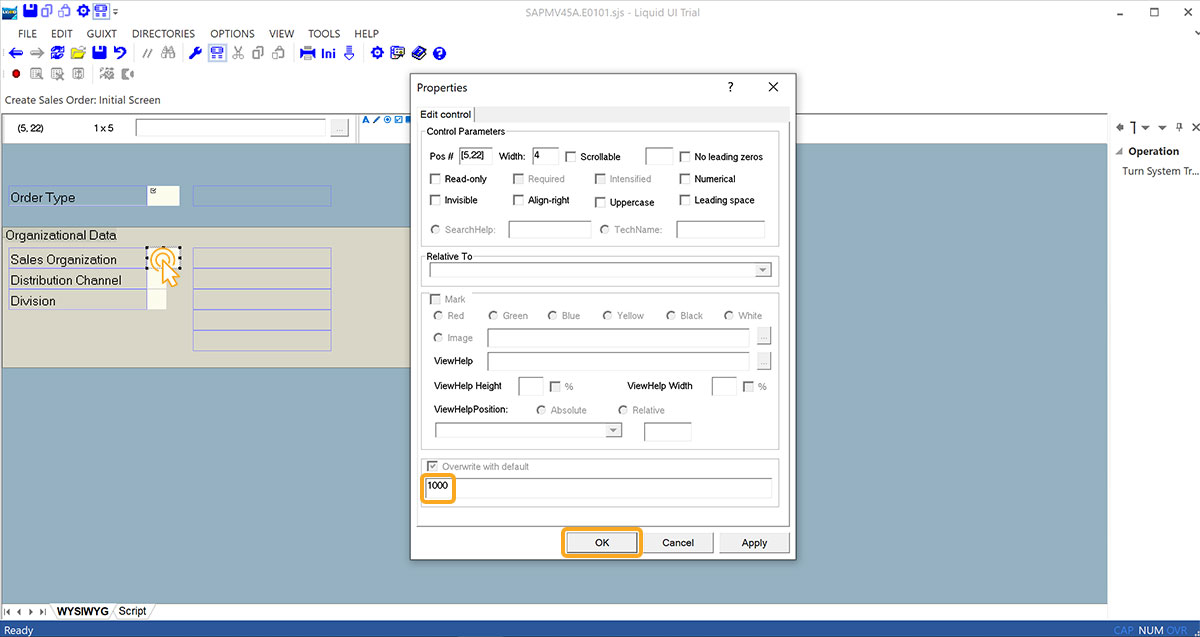1200x637 pixels.
Task: Toggle the Read-only checkbox
Action: pyautogui.click(x=435, y=179)
